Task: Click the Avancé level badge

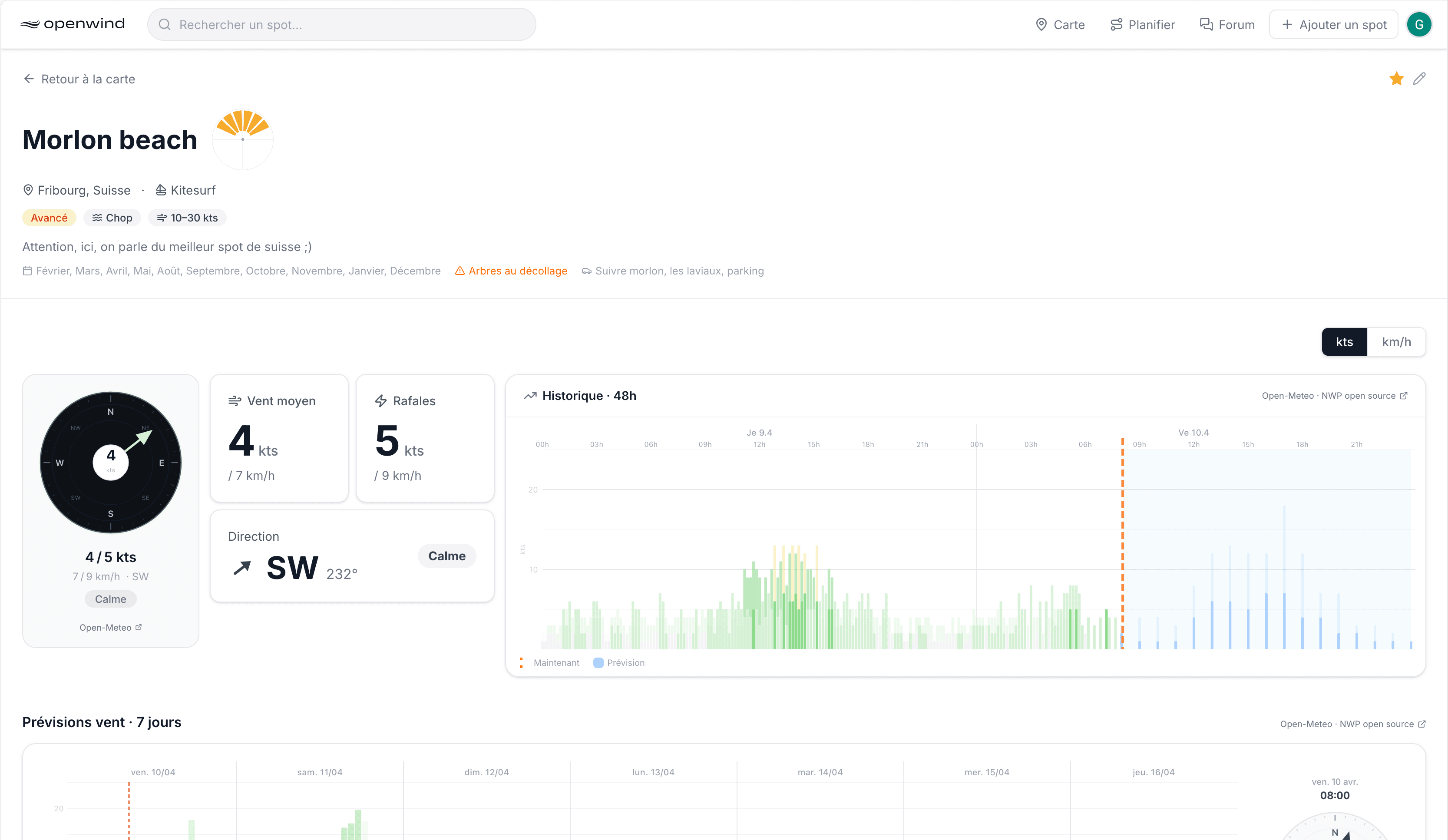Action: tap(49, 218)
